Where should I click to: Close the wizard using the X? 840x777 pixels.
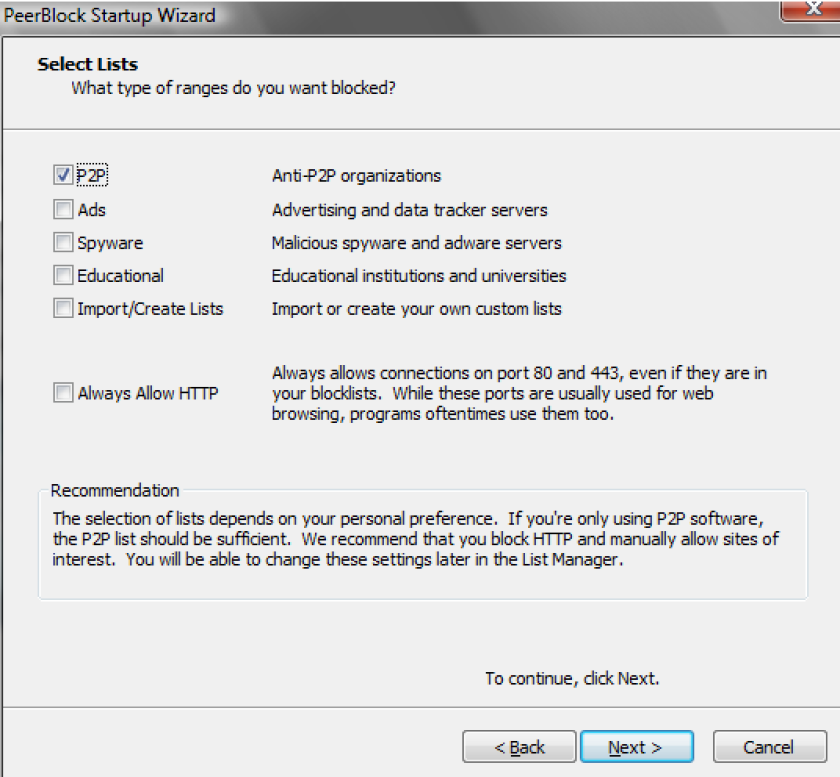tap(812, 10)
